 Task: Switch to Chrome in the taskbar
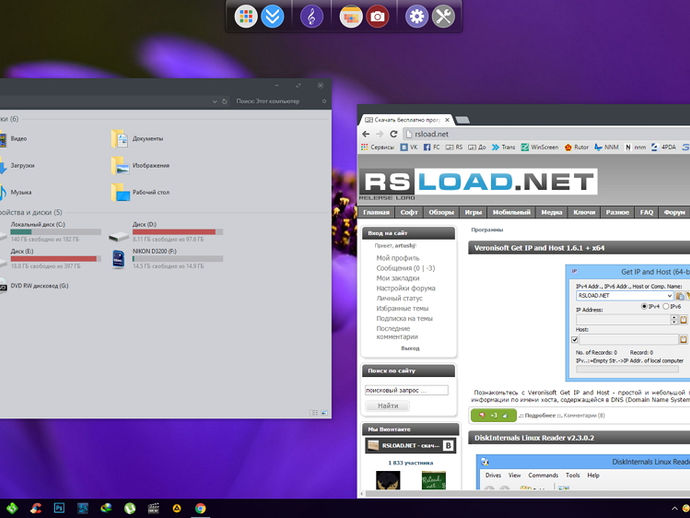pyautogui.click(x=200, y=508)
